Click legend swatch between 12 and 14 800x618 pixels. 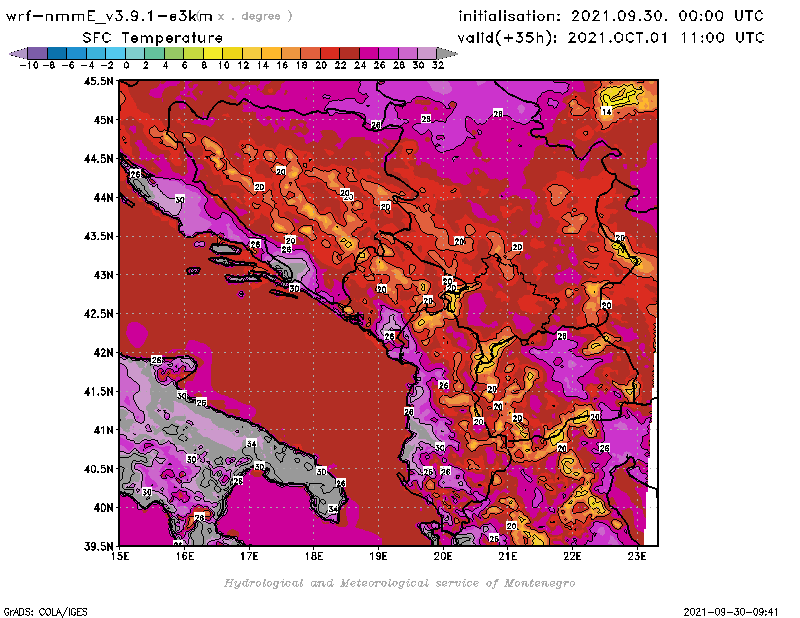pyautogui.click(x=252, y=54)
